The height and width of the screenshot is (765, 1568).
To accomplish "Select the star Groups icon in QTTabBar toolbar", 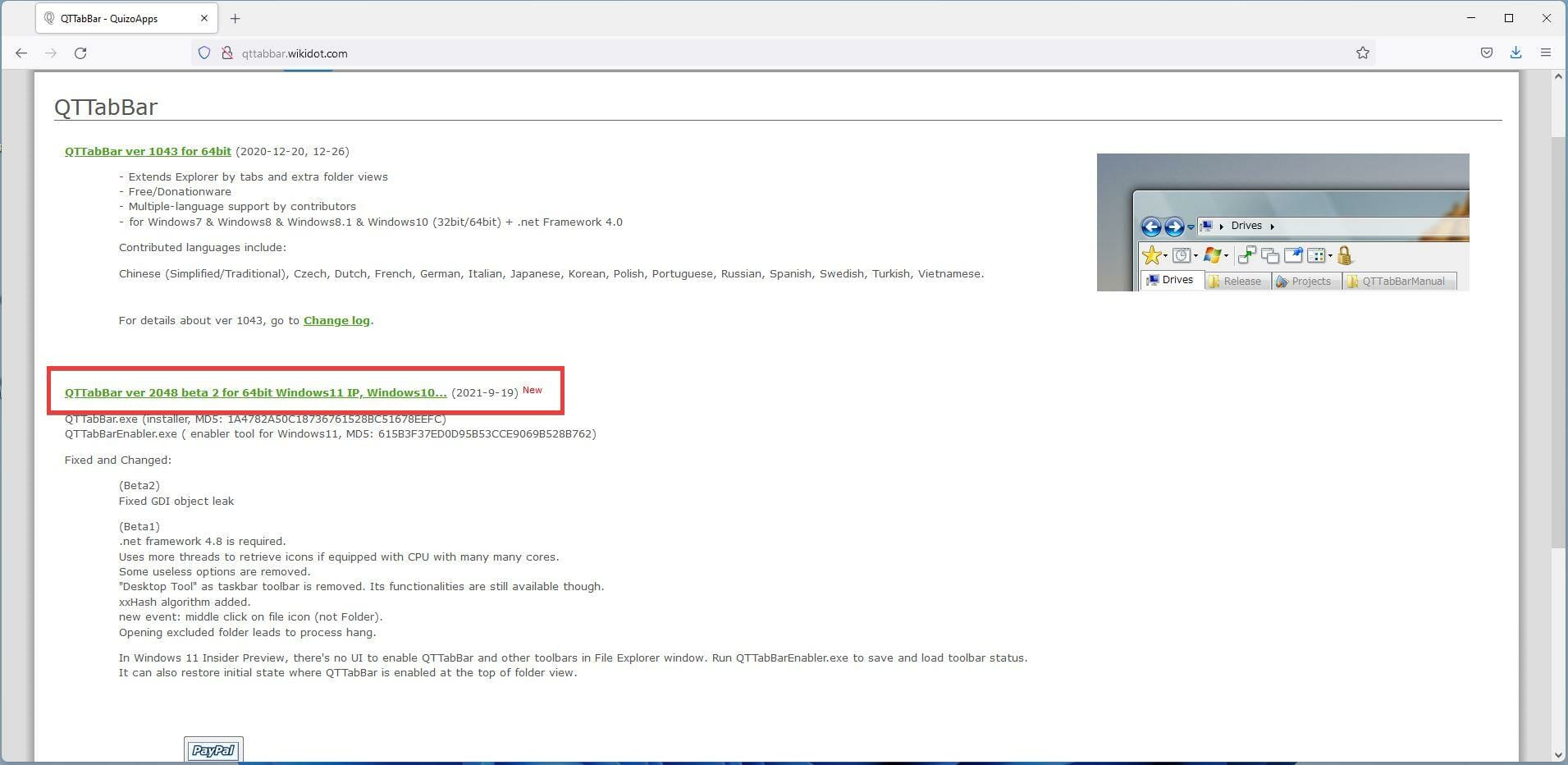I will [x=1151, y=255].
